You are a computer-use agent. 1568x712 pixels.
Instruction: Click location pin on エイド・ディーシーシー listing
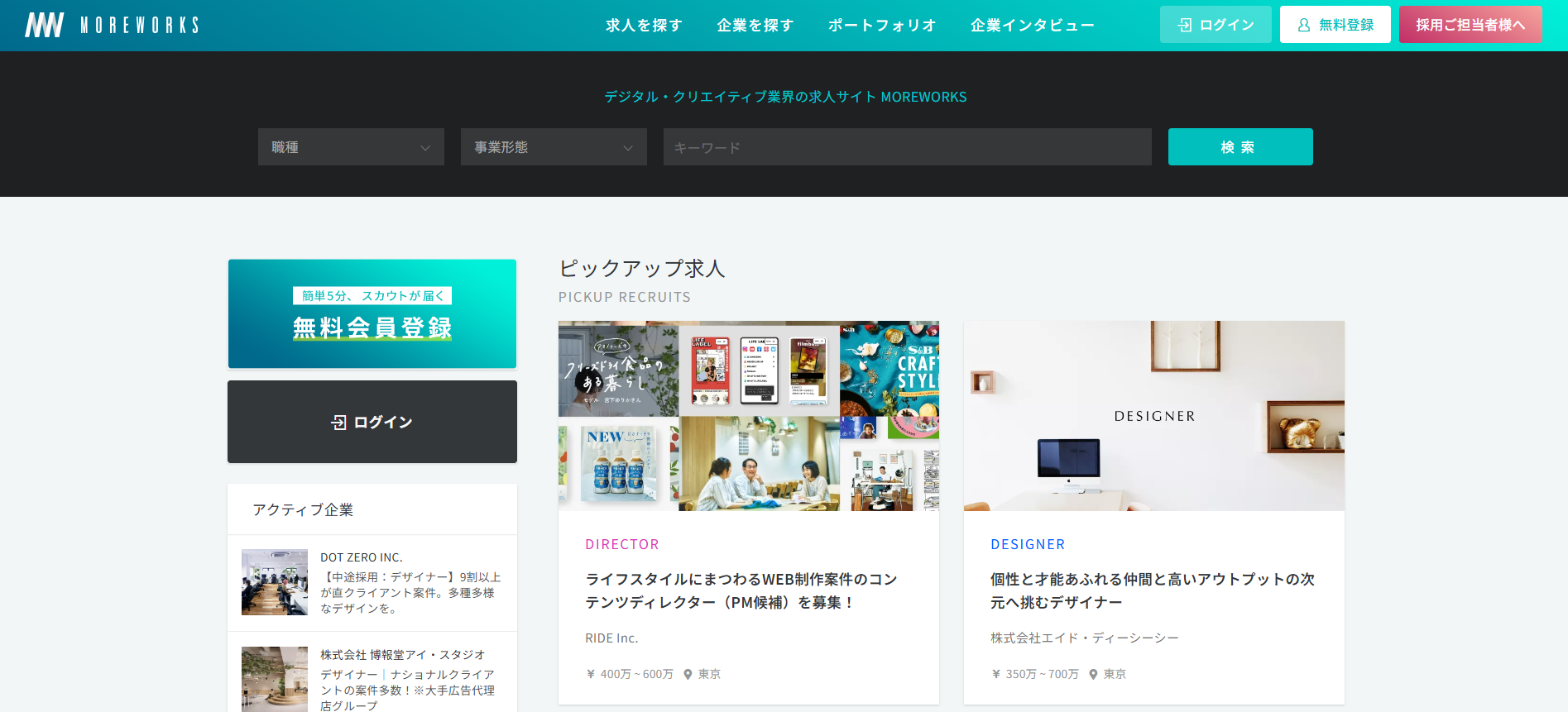click(x=1093, y=674)
